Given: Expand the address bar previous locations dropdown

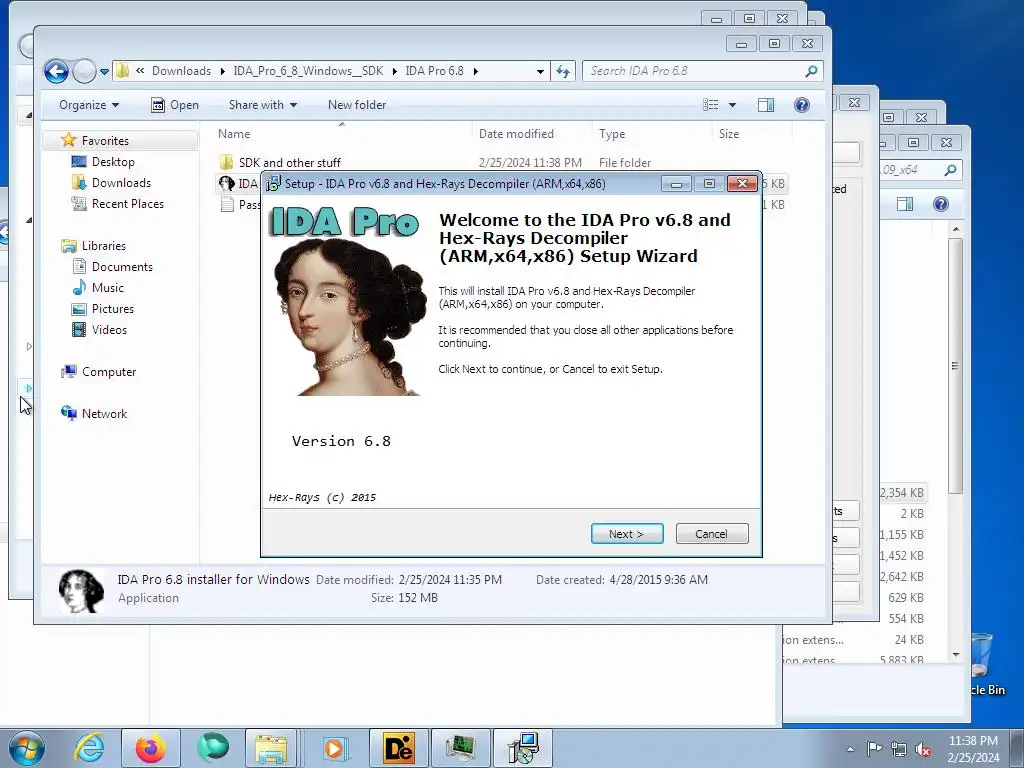Looking at the screenshot, I should [x=540, y=71].
